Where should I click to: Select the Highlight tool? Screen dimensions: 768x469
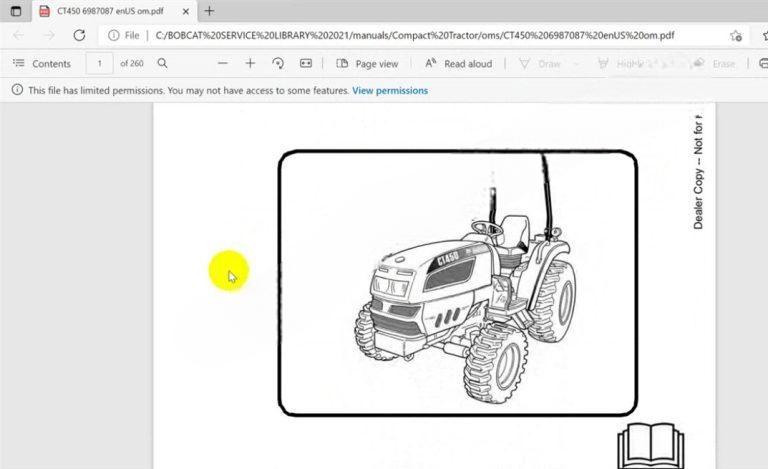pyautogui.click(x=622, y=63)
